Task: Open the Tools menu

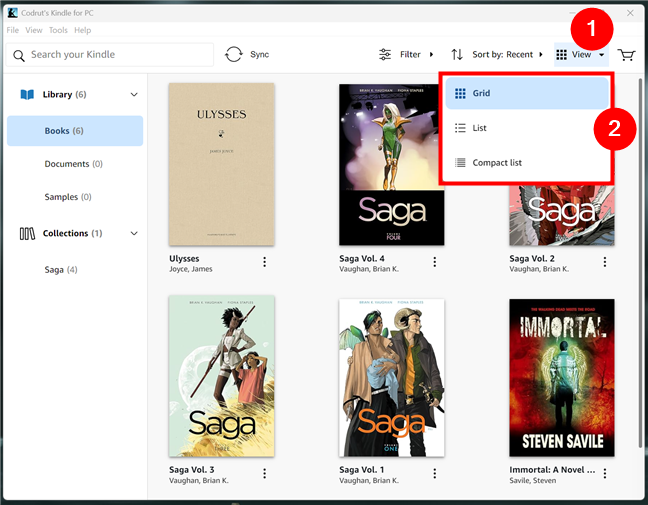Action: (x=58, y=30)
